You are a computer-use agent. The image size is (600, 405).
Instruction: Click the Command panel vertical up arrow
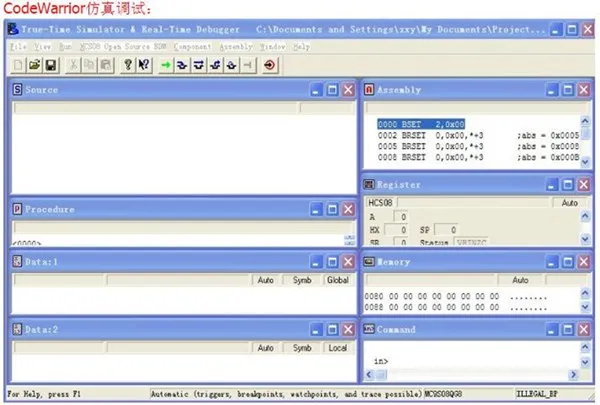pos(585,348)
